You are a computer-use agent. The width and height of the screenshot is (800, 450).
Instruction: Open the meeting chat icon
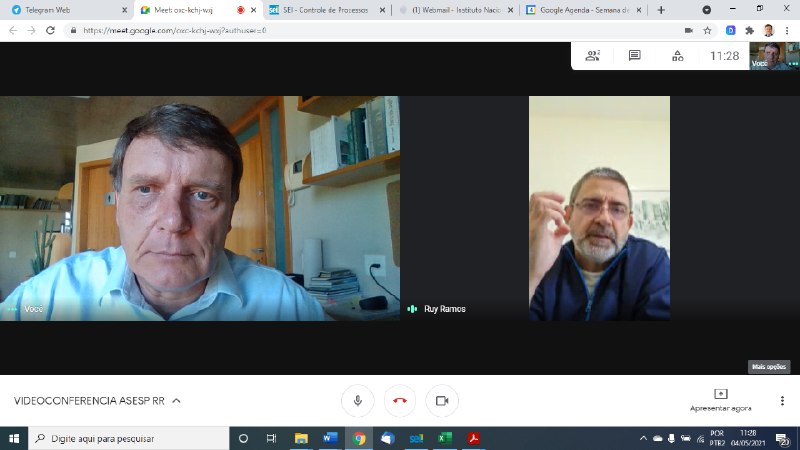(x=634, y=56)
